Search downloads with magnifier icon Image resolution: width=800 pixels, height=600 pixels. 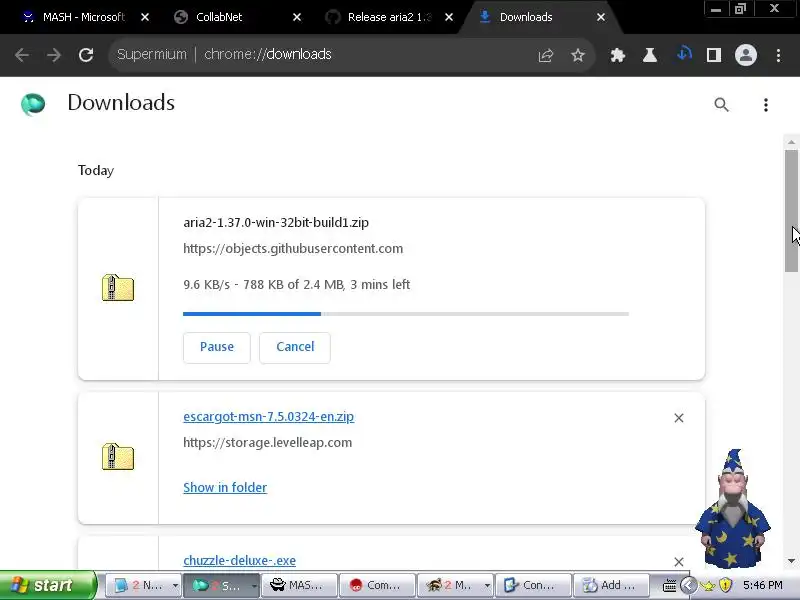[721, 105]
